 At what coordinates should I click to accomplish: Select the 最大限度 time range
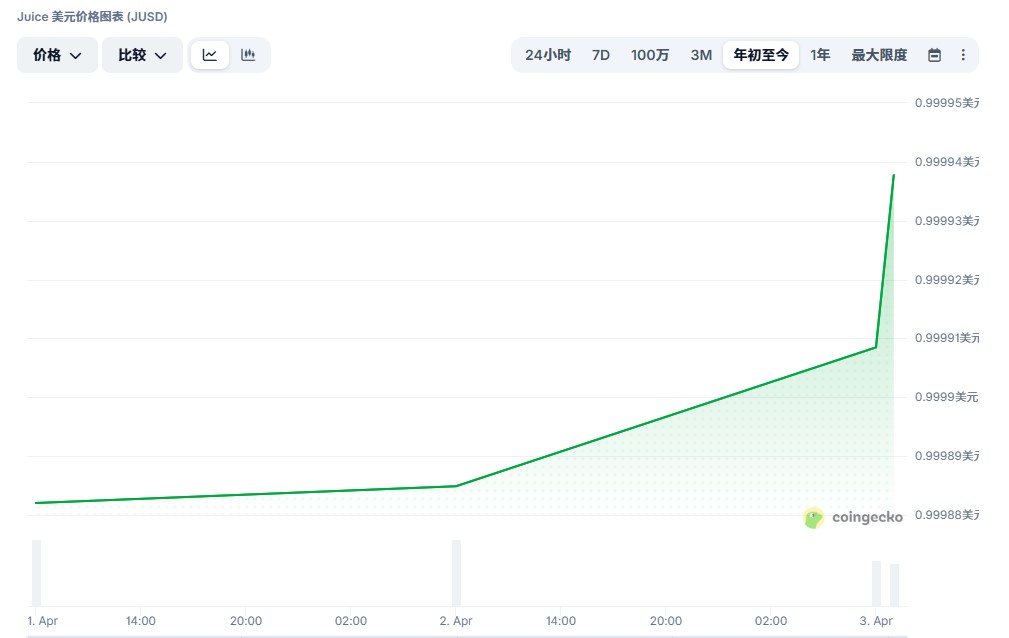pyautogui.click(x=879, y=55)
